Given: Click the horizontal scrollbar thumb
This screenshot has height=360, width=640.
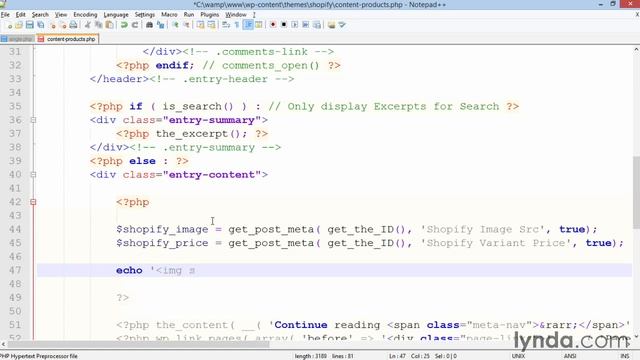Looking at the screenshot, I should click(x=137, y=345).
